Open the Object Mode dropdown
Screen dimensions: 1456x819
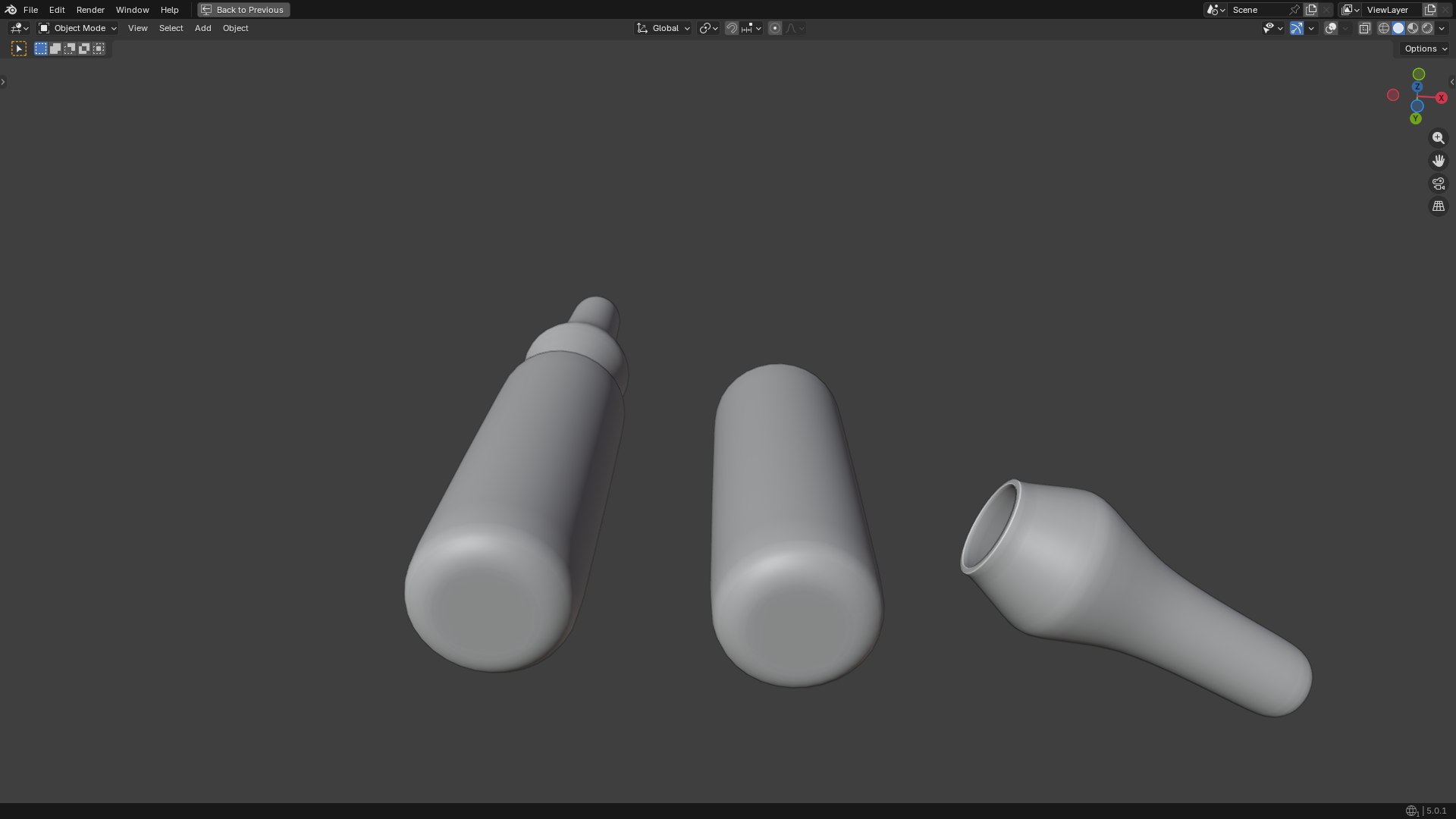tap(78, 28)
